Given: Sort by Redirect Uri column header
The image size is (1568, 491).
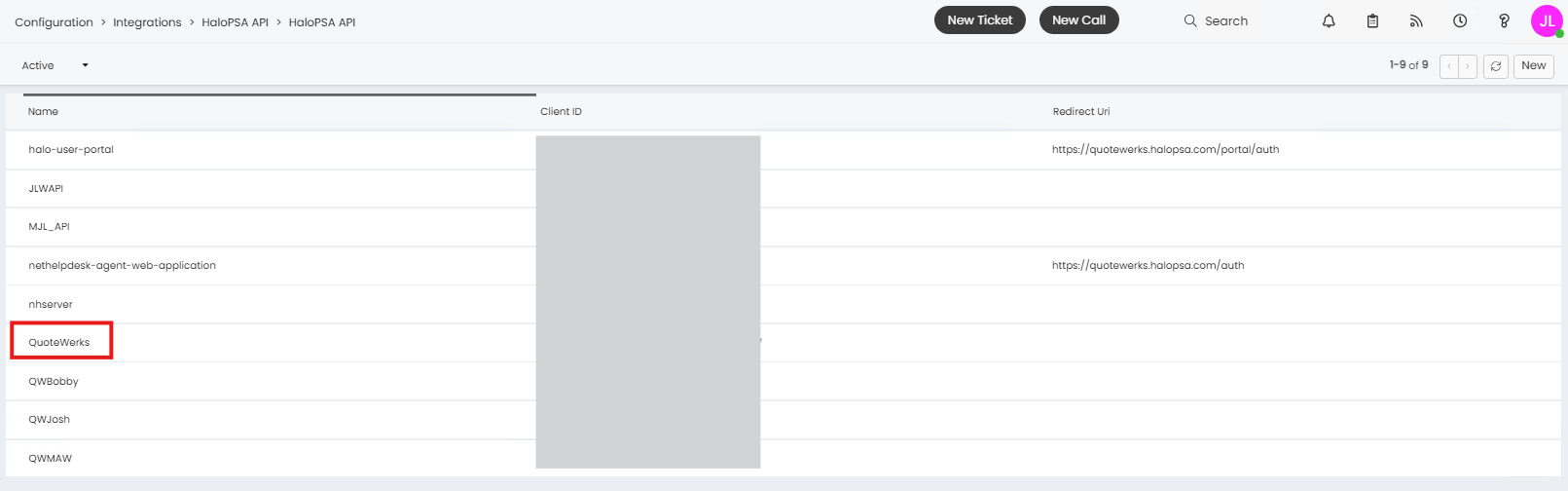Looking at the screenshot, I should [1080, 111].
